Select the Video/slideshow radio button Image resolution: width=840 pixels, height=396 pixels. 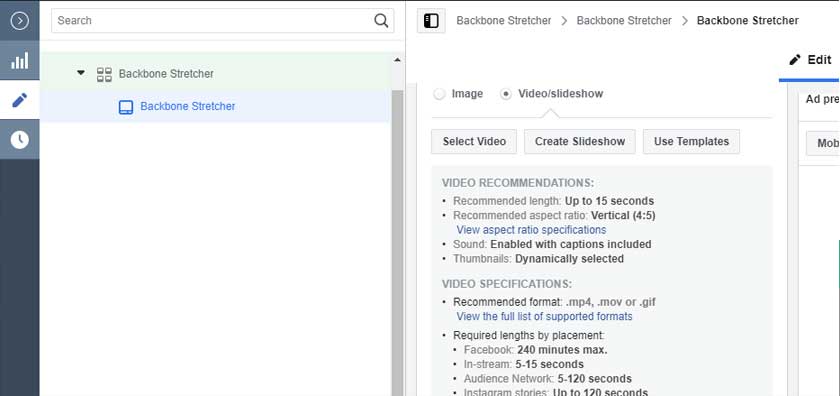tap(505, 94)
